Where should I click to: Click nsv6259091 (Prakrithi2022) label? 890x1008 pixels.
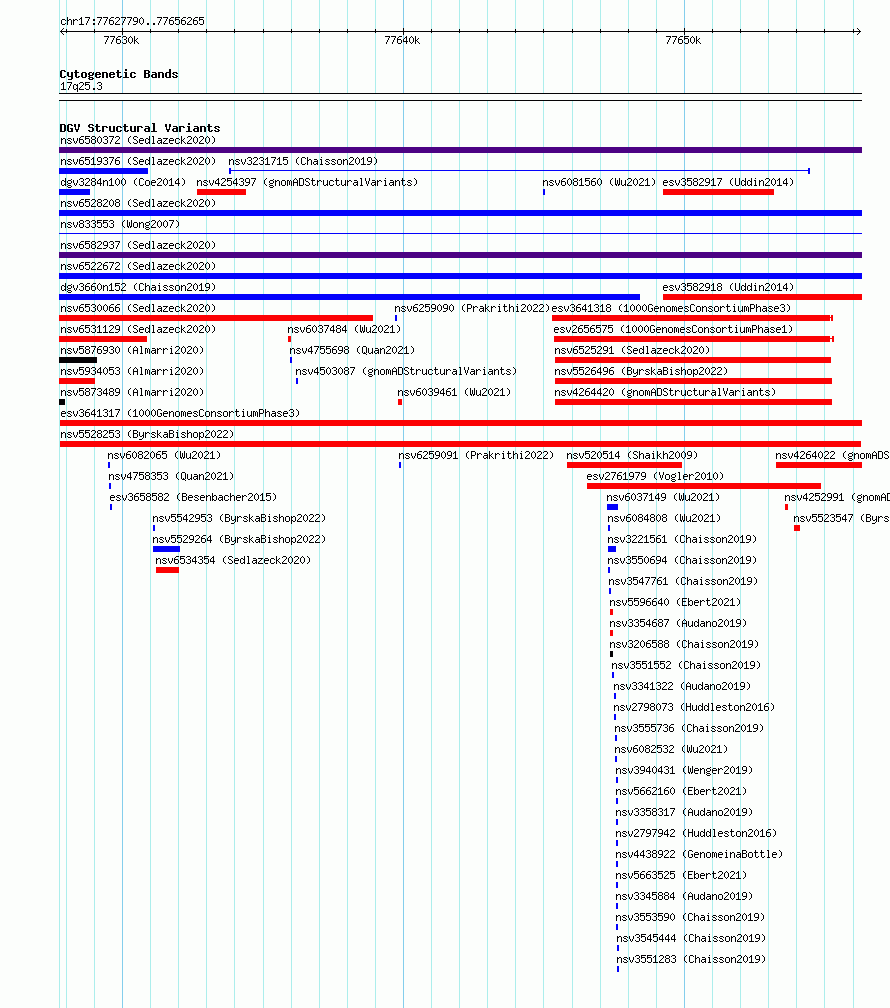coord(476,455)
